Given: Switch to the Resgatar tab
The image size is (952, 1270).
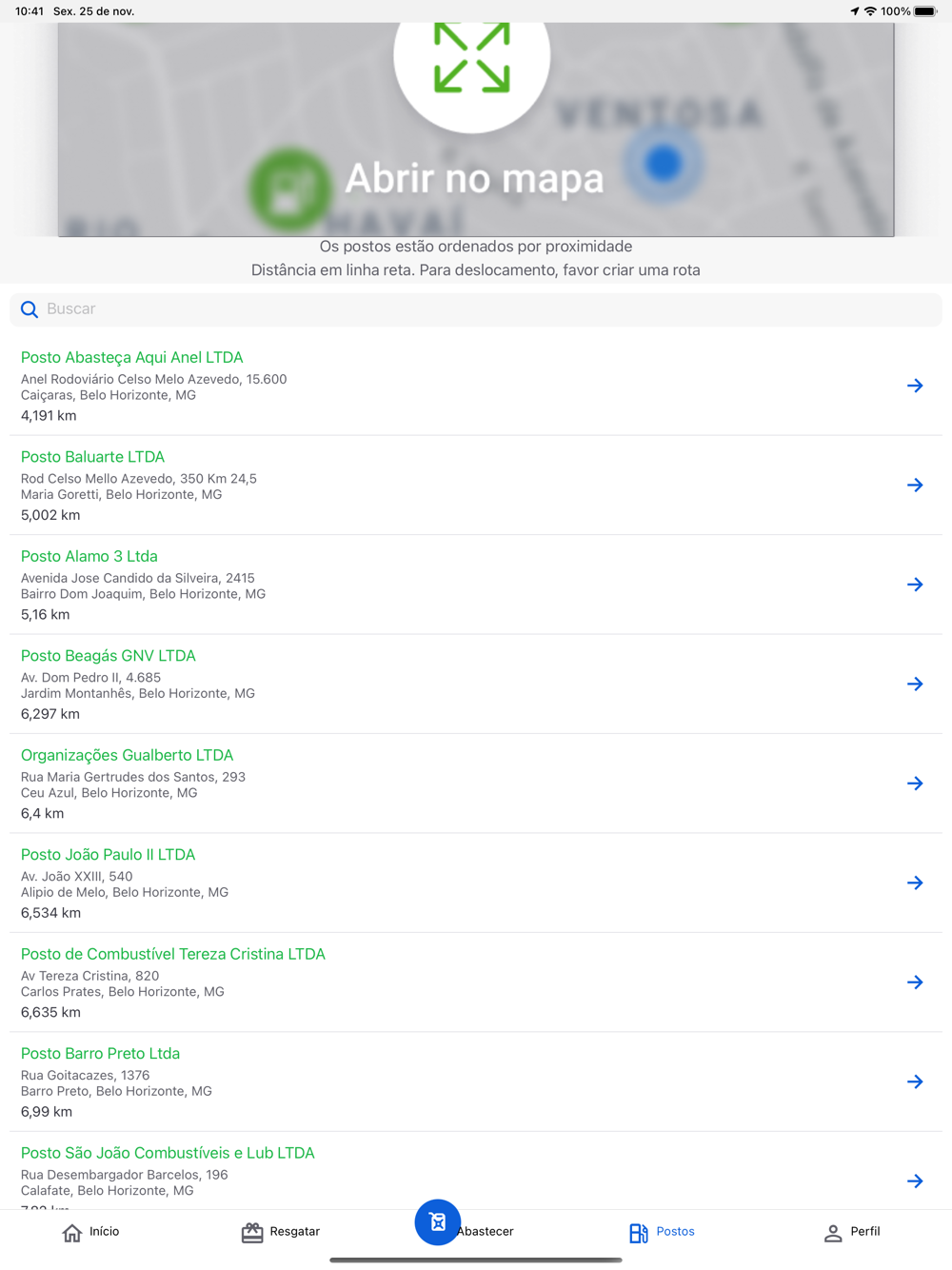Looking at the screenshot, I should tap(281, 1232).
